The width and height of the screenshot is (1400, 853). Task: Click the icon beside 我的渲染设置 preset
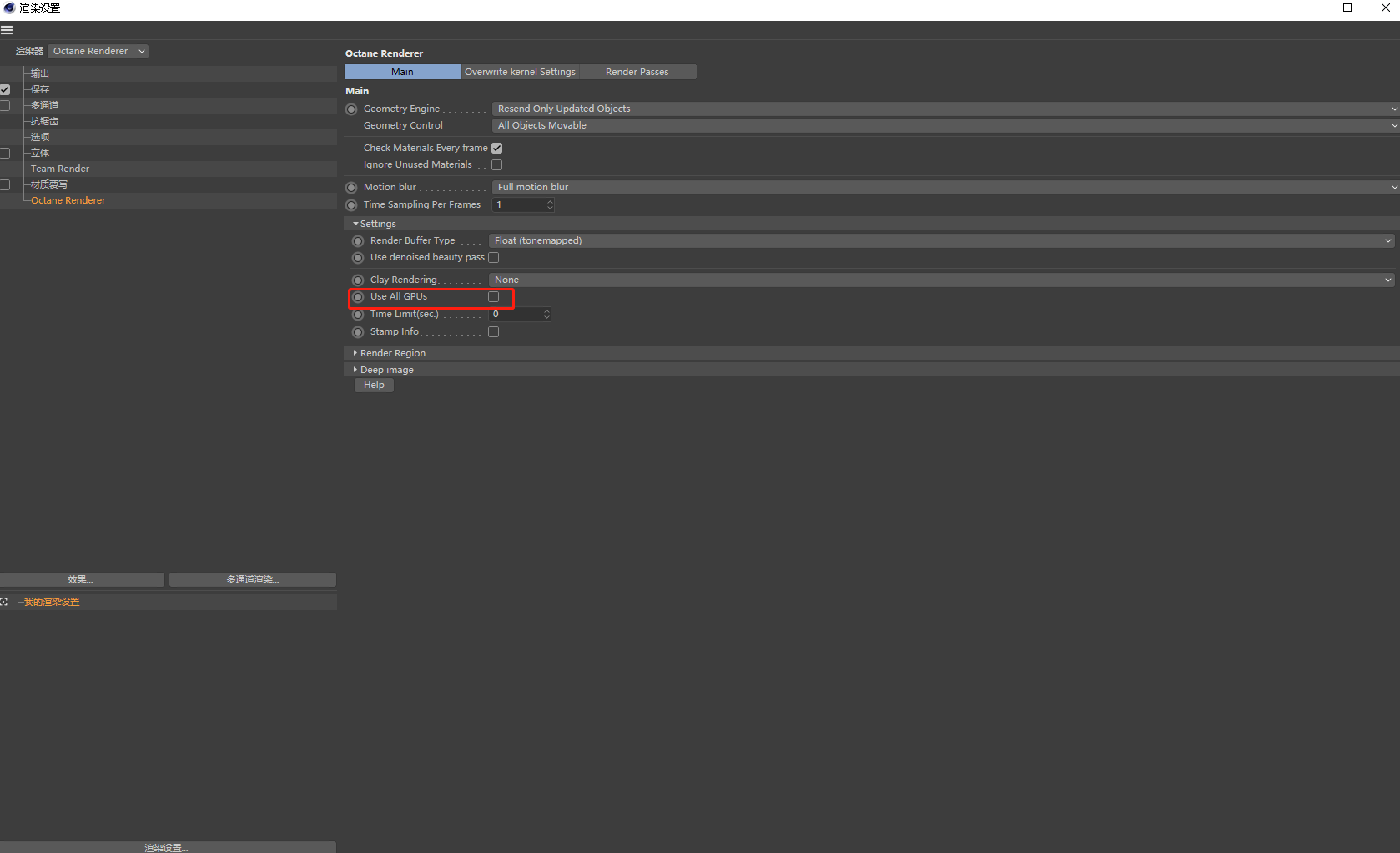(4, 602)
